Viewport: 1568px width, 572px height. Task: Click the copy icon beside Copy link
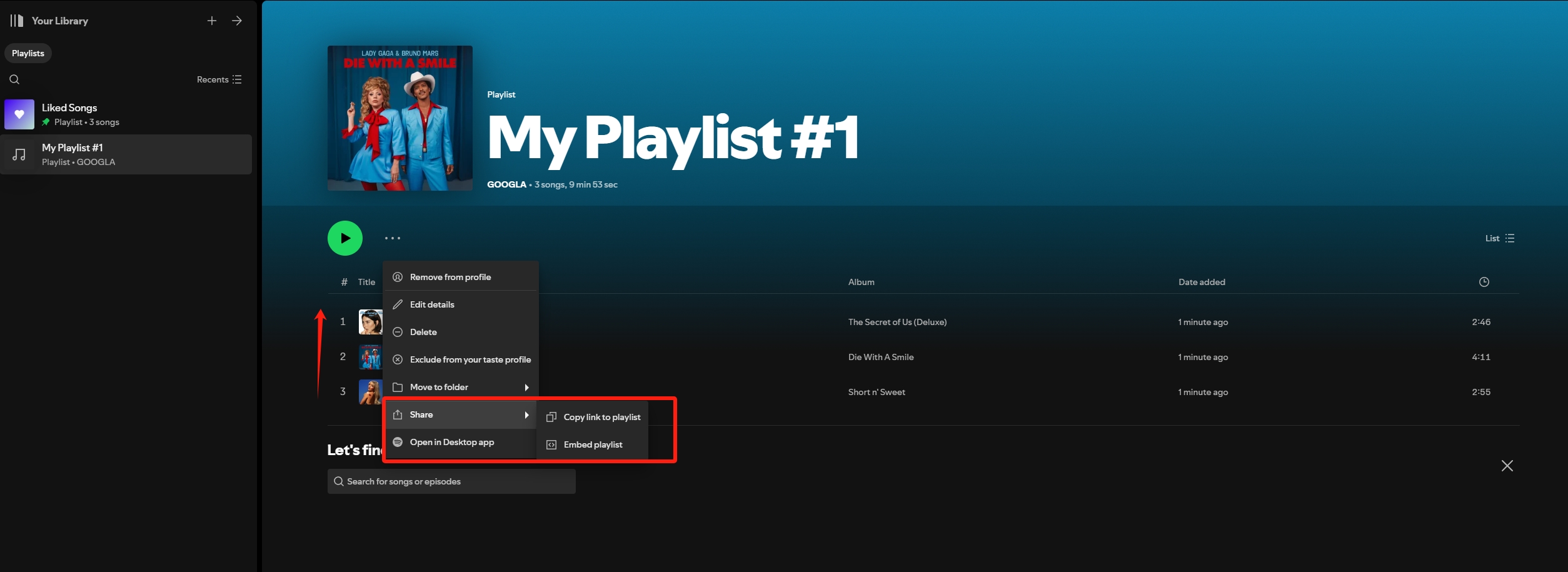point(551,417)
